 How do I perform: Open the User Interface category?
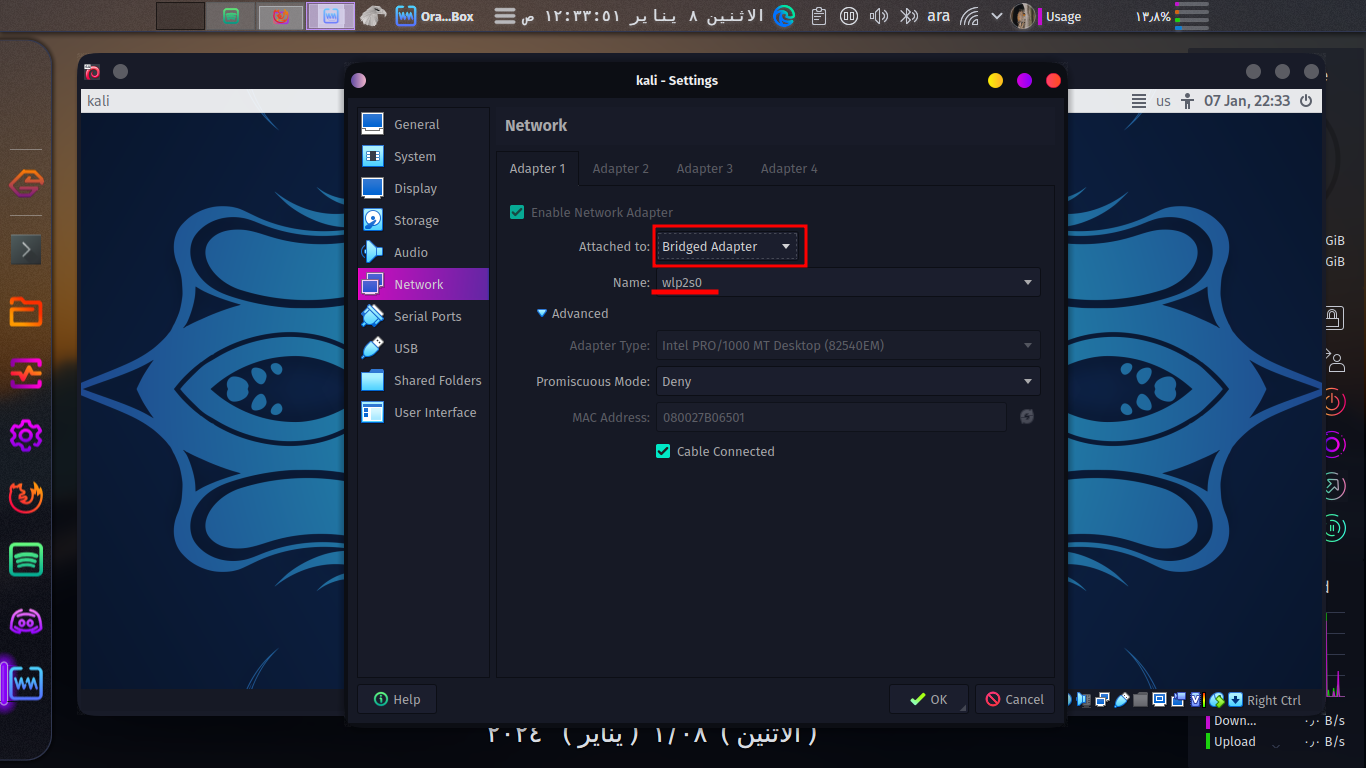[x=423, y=412]
